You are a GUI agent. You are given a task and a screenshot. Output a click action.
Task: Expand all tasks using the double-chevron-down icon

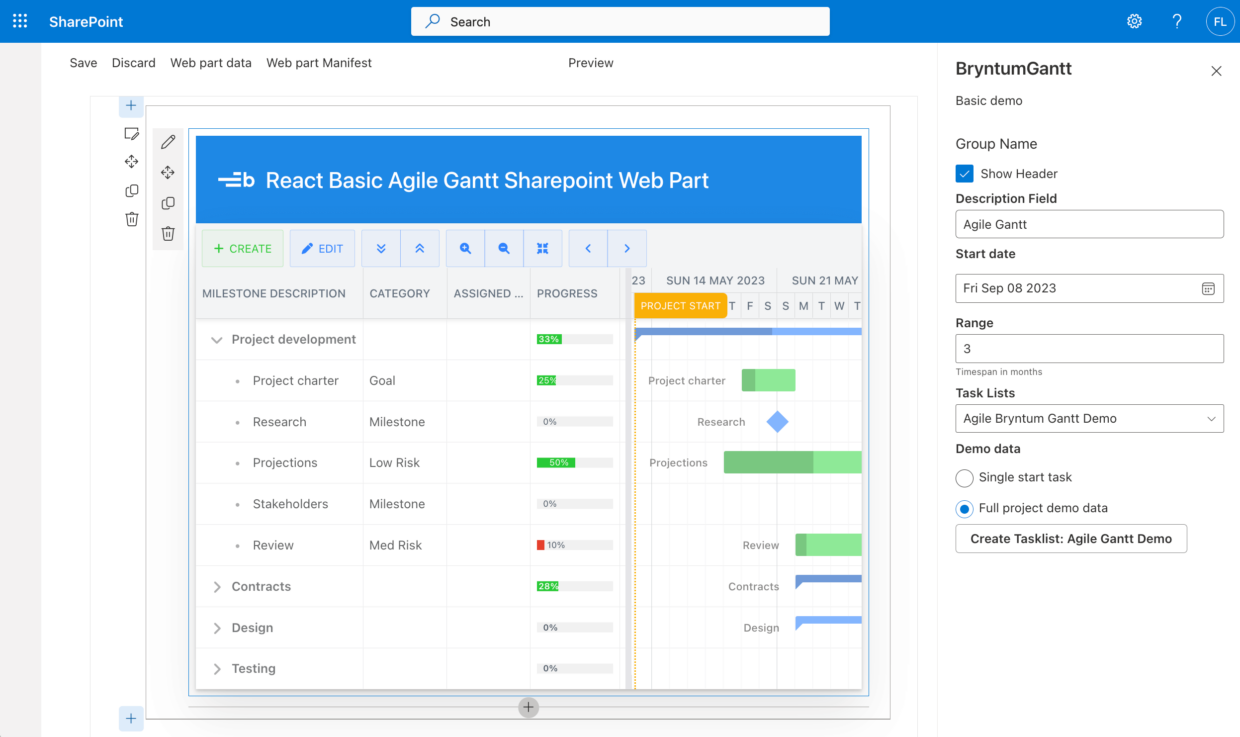(381, 248)
